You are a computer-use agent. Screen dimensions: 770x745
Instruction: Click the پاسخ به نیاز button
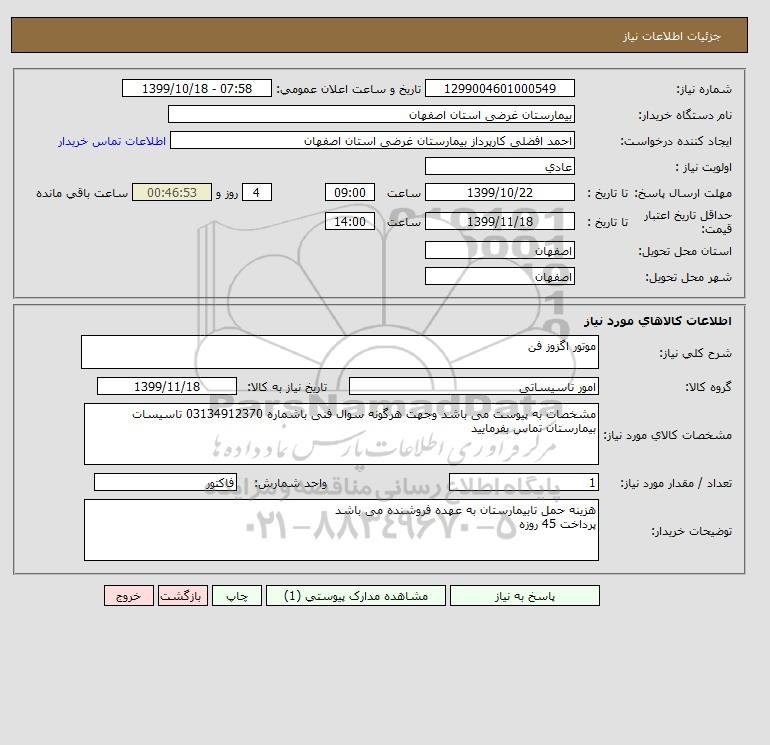pos(524,596)
